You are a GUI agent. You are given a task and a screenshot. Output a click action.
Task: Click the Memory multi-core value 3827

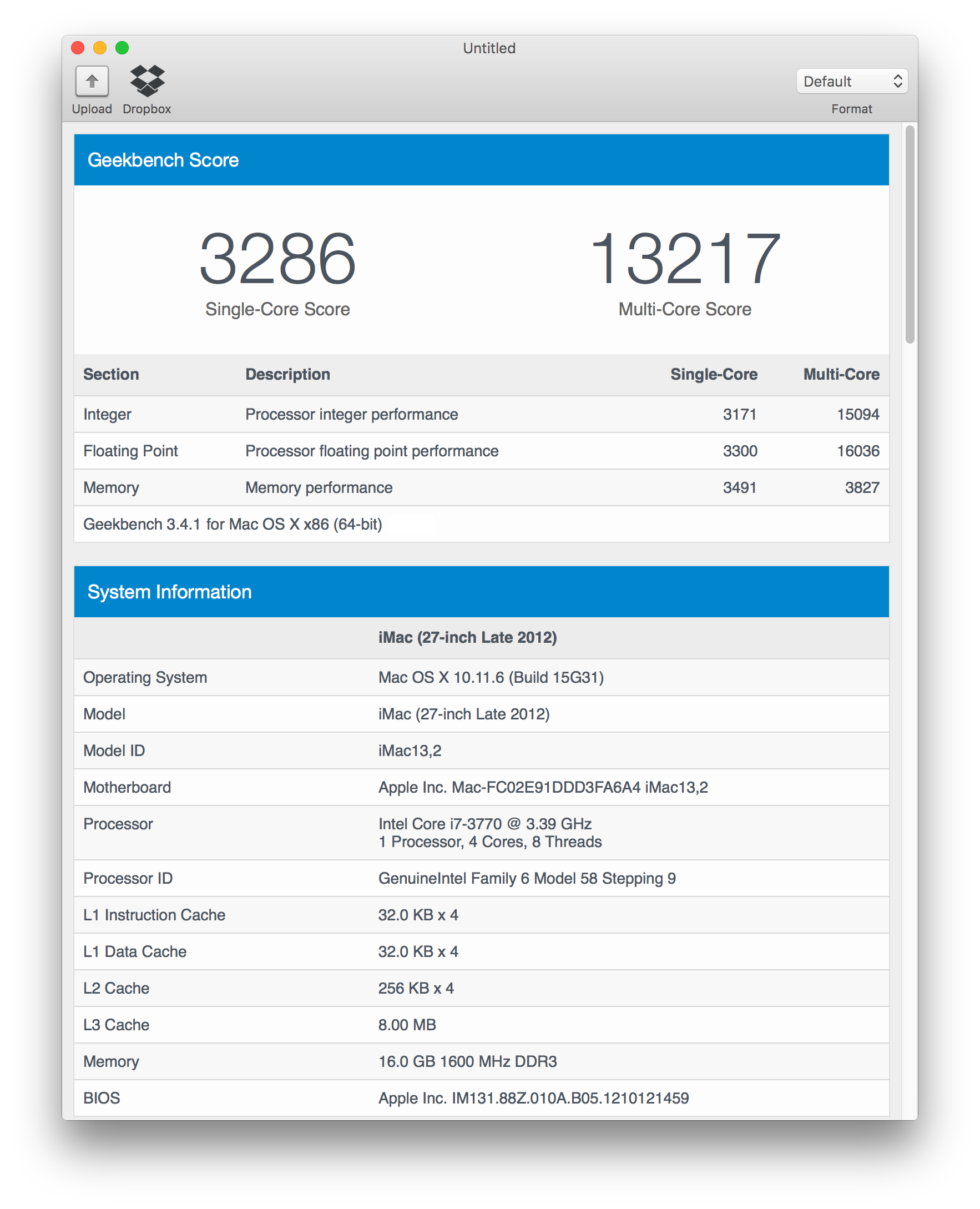tap(862, 488)
